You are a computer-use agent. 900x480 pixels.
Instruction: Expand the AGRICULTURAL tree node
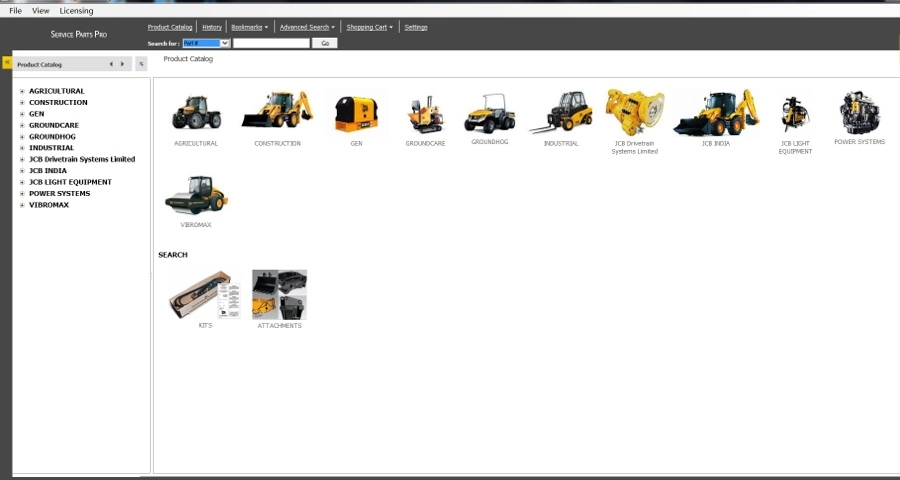tap(22, 91)
